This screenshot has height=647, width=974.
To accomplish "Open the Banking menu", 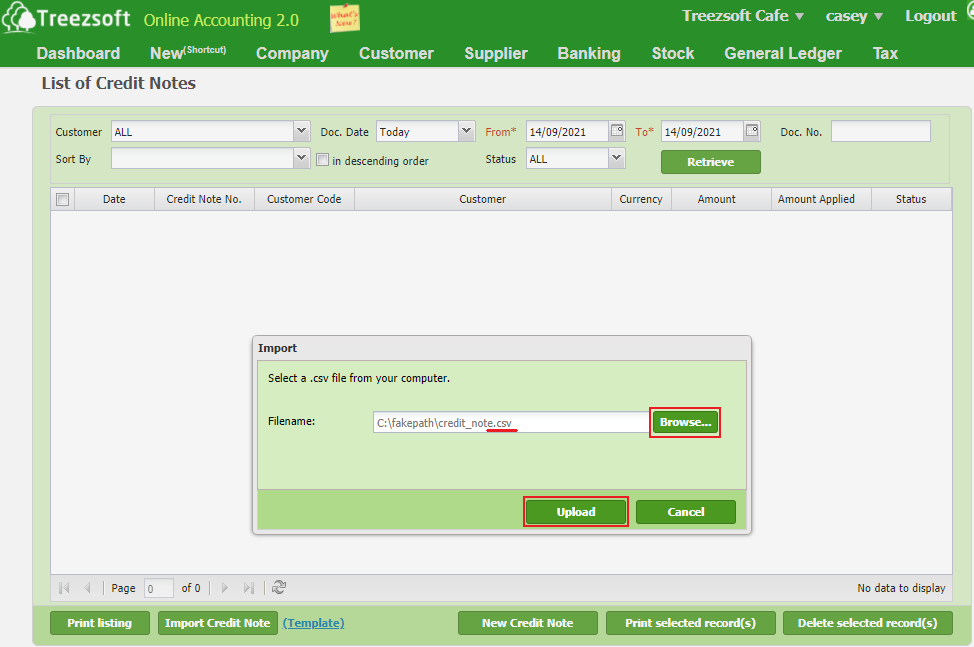I will click(x=589, y=53).
